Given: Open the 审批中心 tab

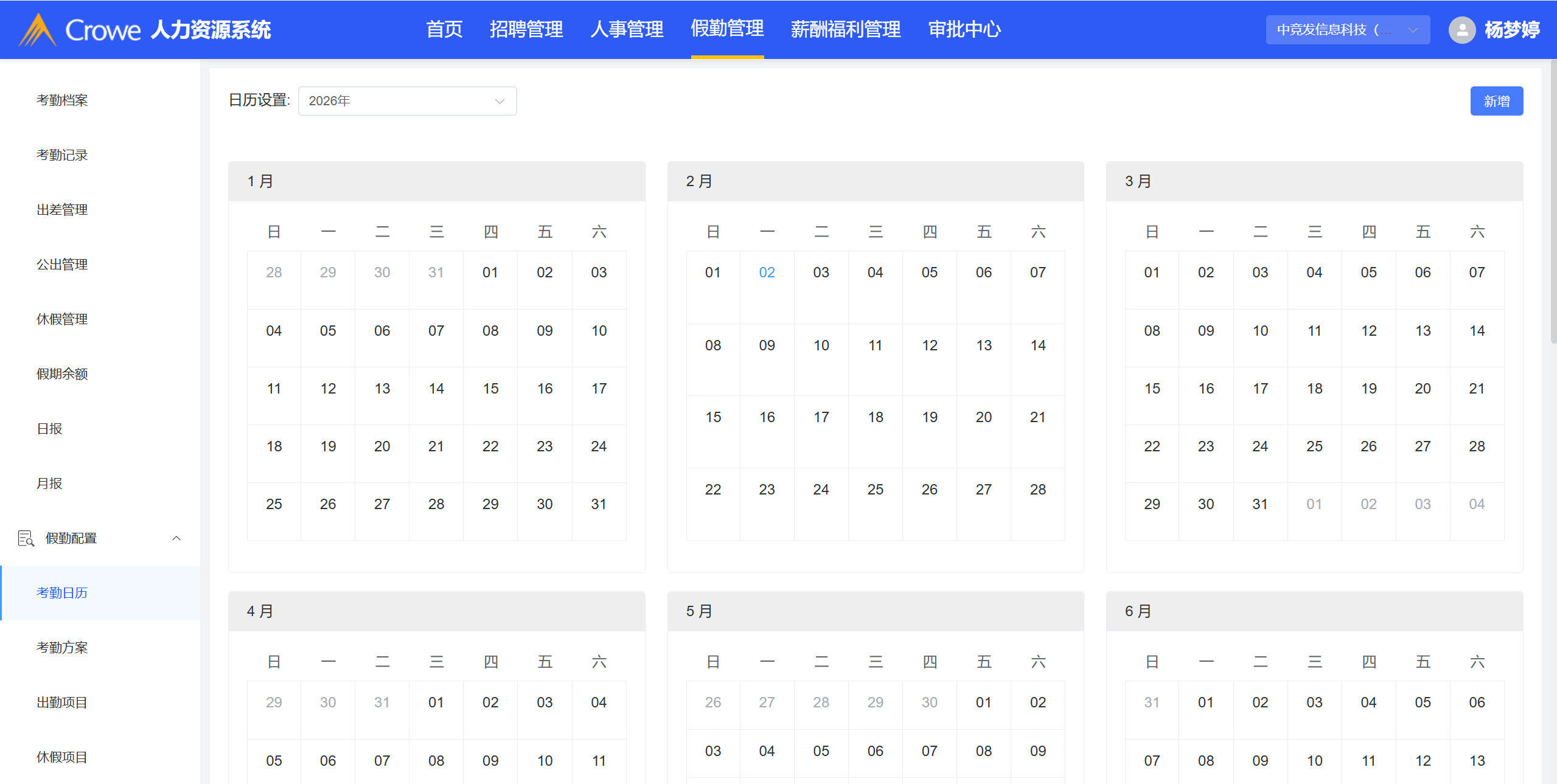Looking at the screenshot, I should [964, 29].
